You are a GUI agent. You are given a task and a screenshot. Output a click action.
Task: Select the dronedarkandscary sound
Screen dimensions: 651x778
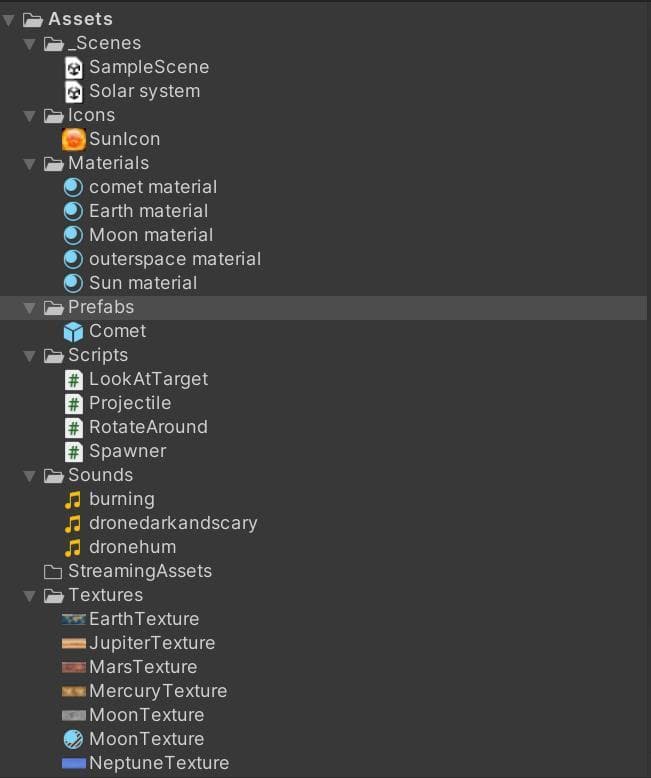click(161, 523)
